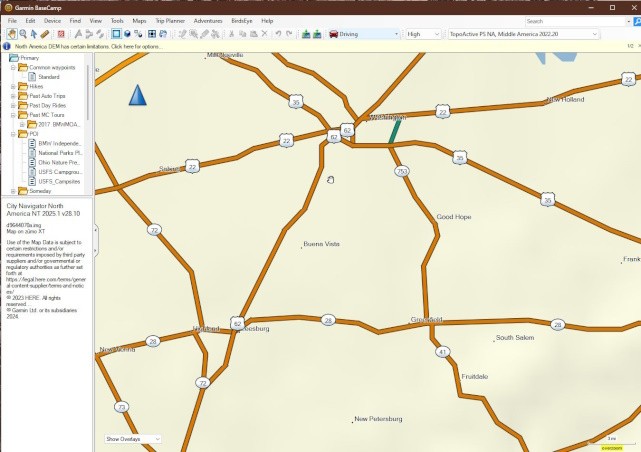Image resolution: width=641 pixels, height=452 pixels.
Task: Open the Trip Planner menu
Action: point(170,21)
